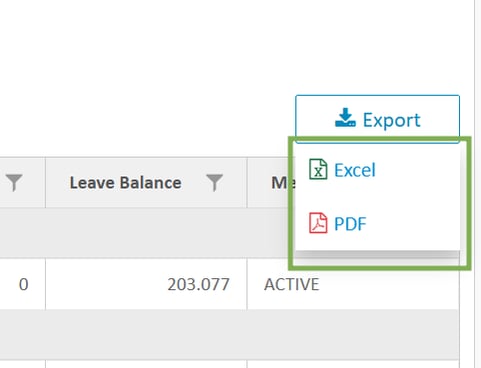Click the cell showing value 0
This screenshot has width=481, height=368.
[22, 284]
